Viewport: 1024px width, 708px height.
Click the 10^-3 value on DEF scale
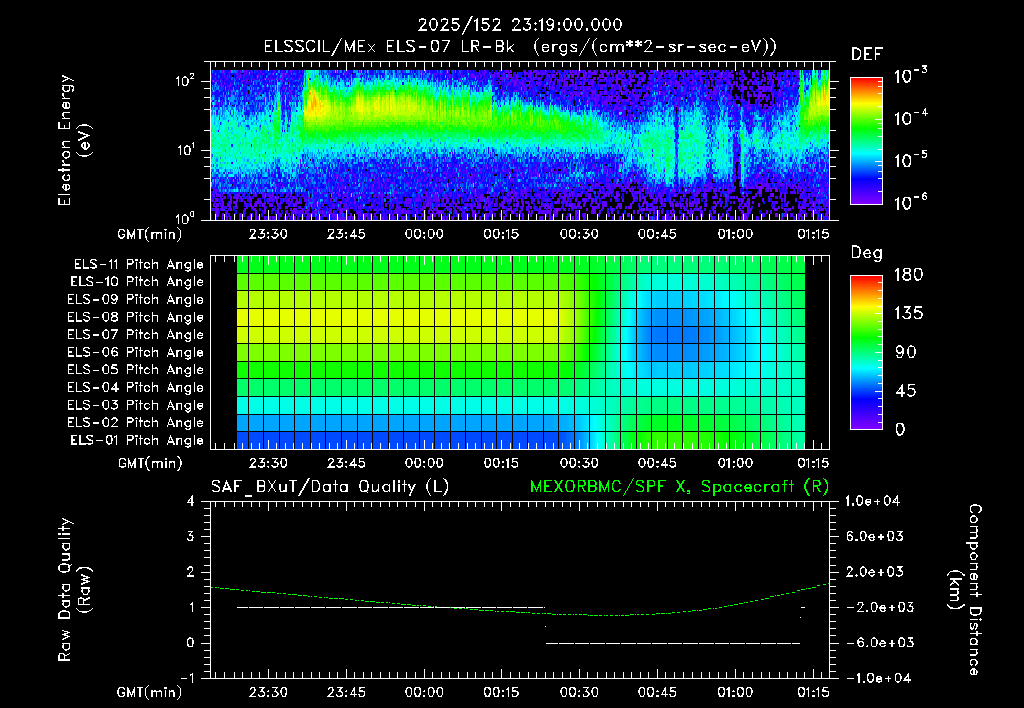tap(910, 76)
